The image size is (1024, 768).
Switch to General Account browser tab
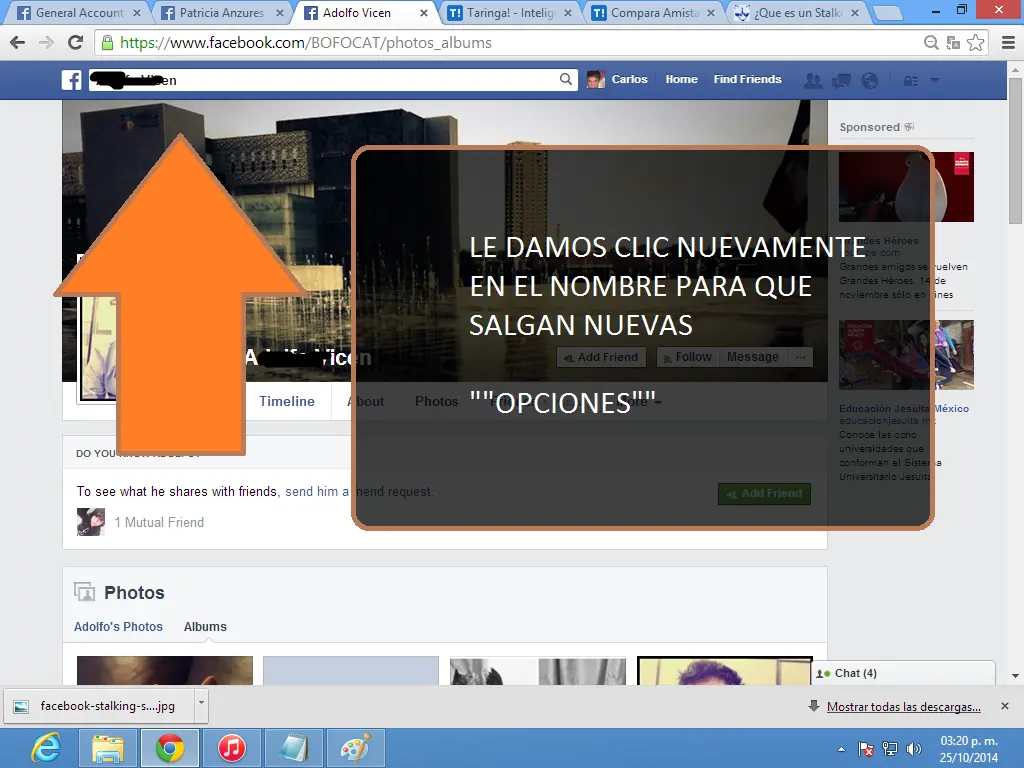click(77, 12)
